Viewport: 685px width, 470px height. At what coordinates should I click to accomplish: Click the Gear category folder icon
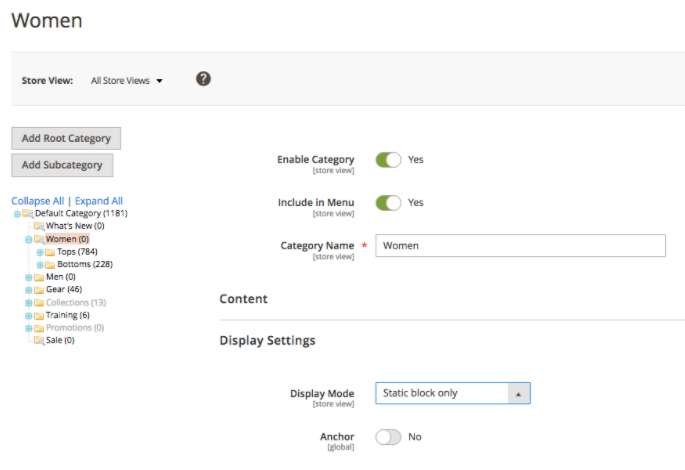39,290
